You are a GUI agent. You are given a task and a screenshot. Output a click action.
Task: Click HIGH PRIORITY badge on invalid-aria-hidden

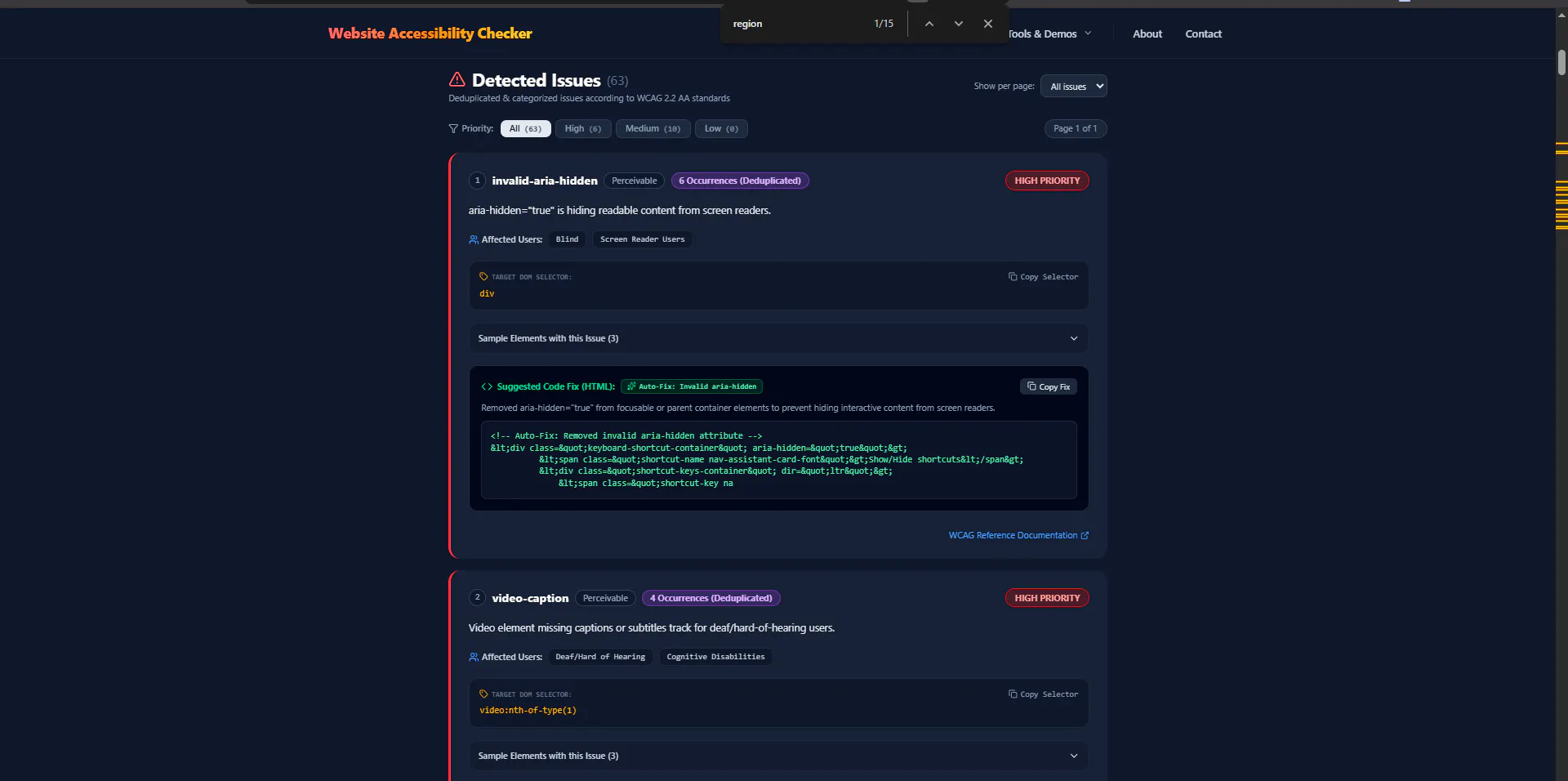point(1047,181)
